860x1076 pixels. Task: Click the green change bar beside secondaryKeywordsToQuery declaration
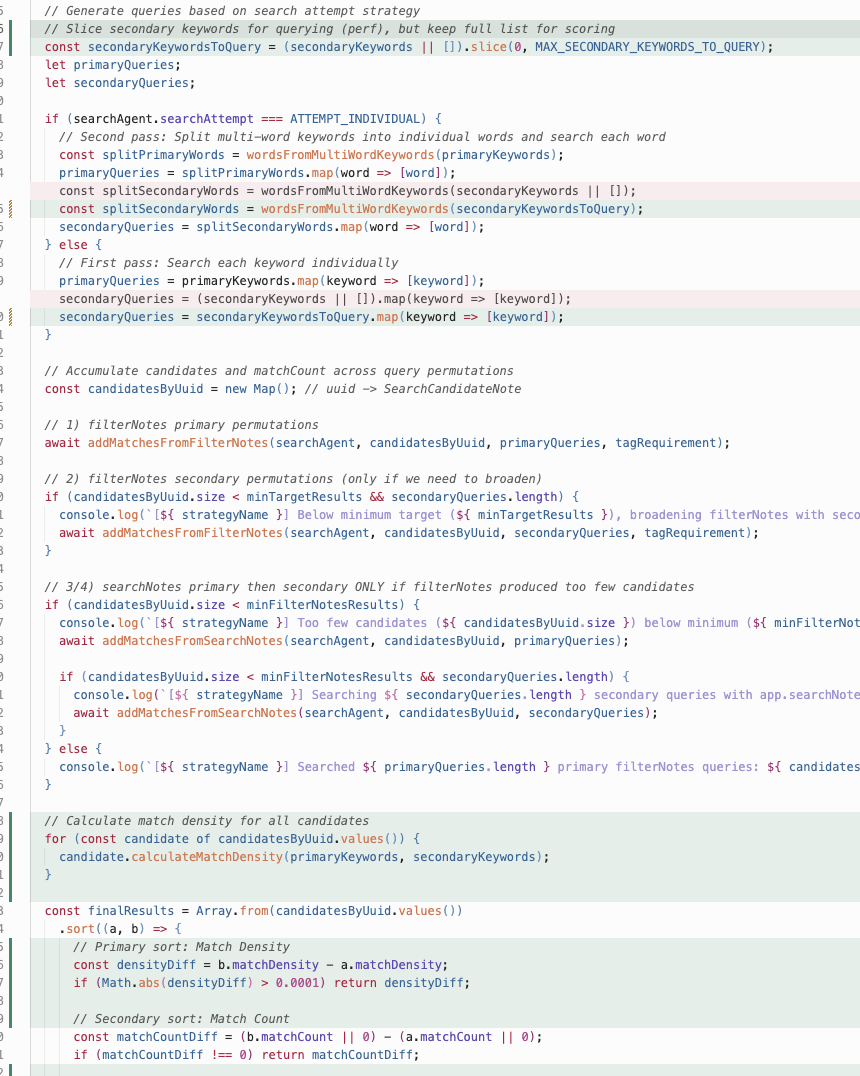pyautogui.click(x=12, y=47)
